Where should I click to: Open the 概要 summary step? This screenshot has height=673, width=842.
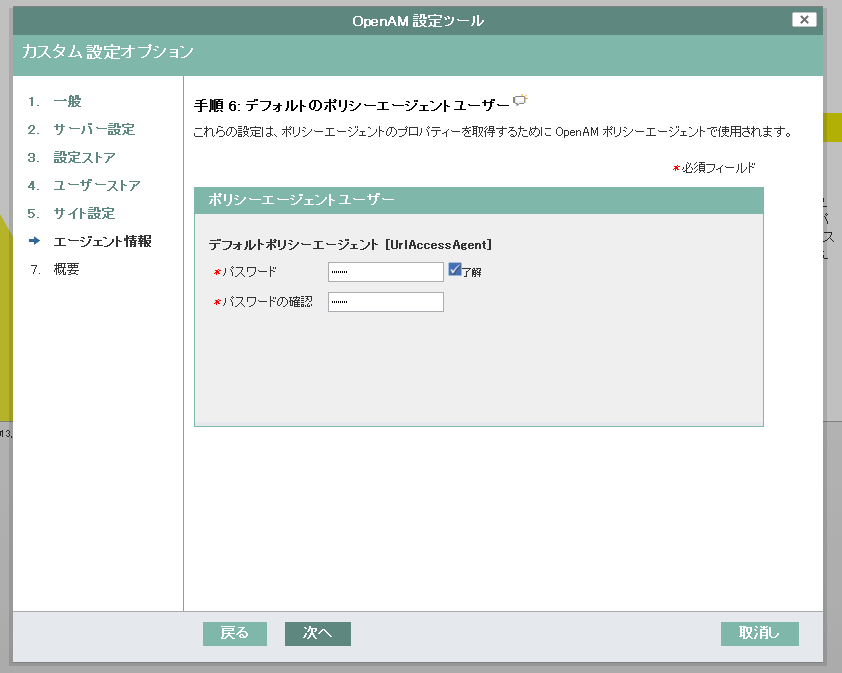tap(67, 269)
